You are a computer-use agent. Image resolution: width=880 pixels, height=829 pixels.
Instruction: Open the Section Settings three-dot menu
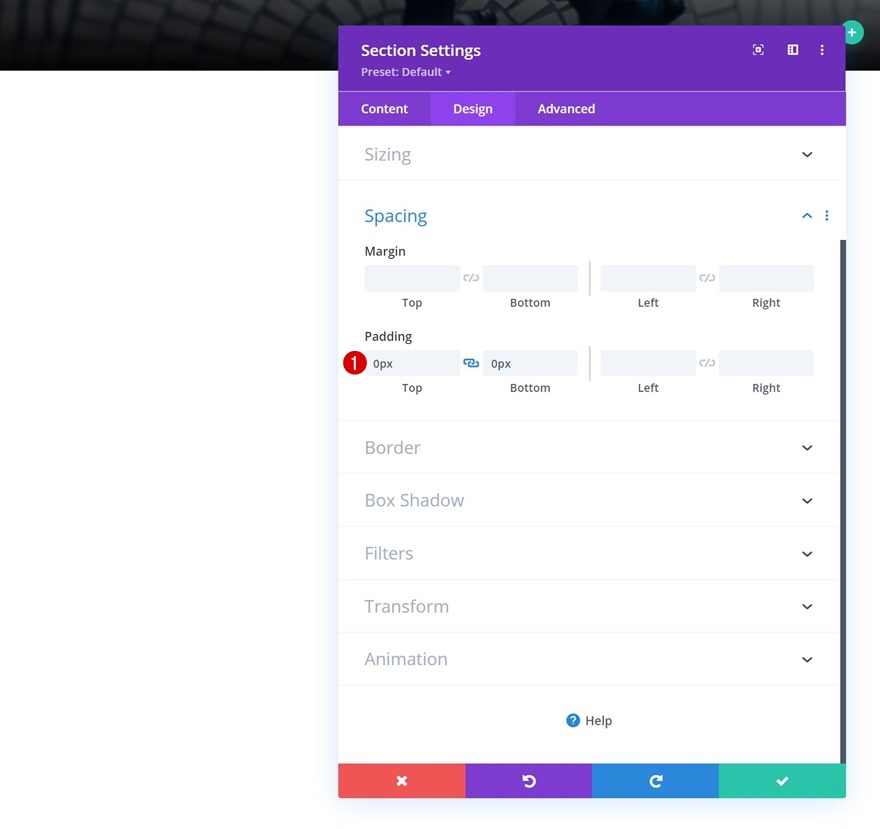point(822,50)
